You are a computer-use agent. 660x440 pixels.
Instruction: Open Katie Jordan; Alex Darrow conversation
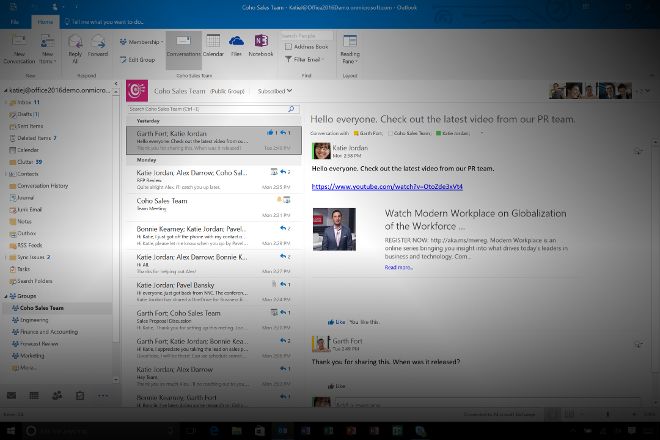pyautogui.click(x=214, y=376)
